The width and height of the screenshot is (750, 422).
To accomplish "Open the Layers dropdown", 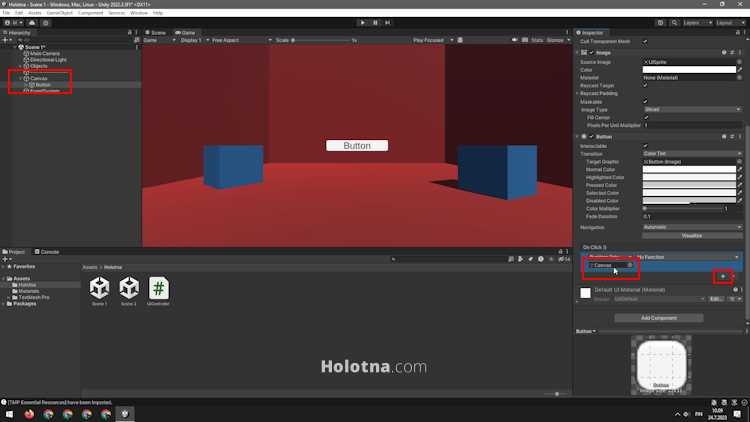I will pos(696,22).
